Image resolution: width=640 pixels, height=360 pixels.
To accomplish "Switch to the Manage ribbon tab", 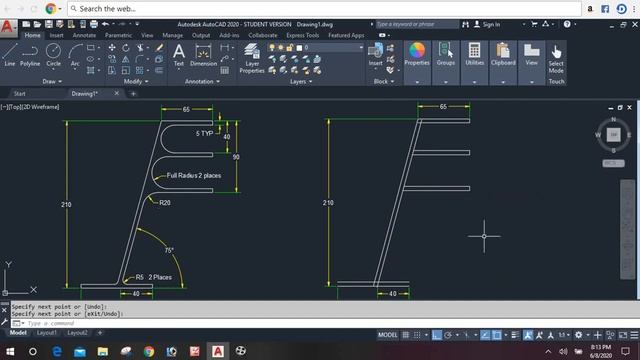I will (x=172, y=36).
